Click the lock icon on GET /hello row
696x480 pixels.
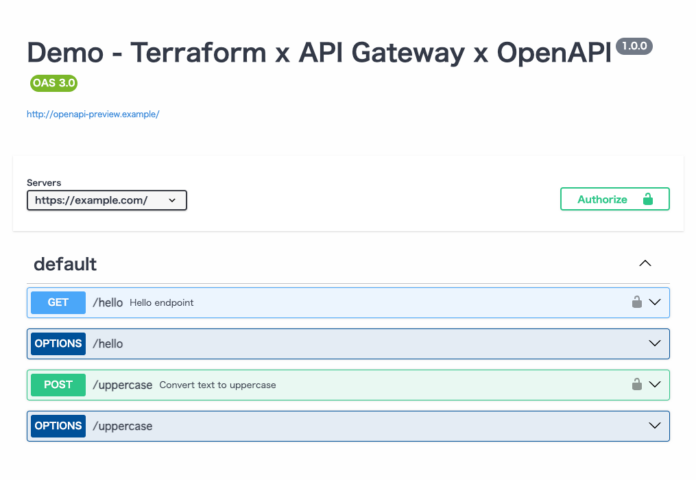coord(637,302)
